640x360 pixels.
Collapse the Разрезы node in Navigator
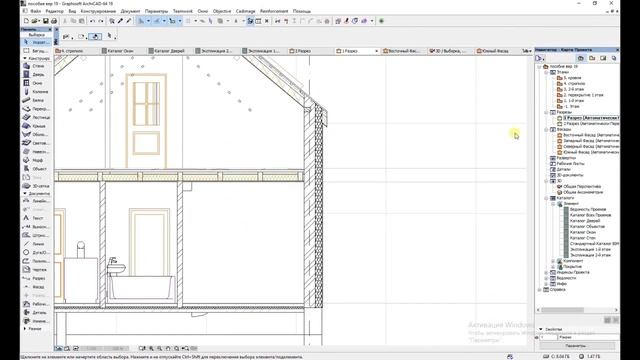[546, 112]
